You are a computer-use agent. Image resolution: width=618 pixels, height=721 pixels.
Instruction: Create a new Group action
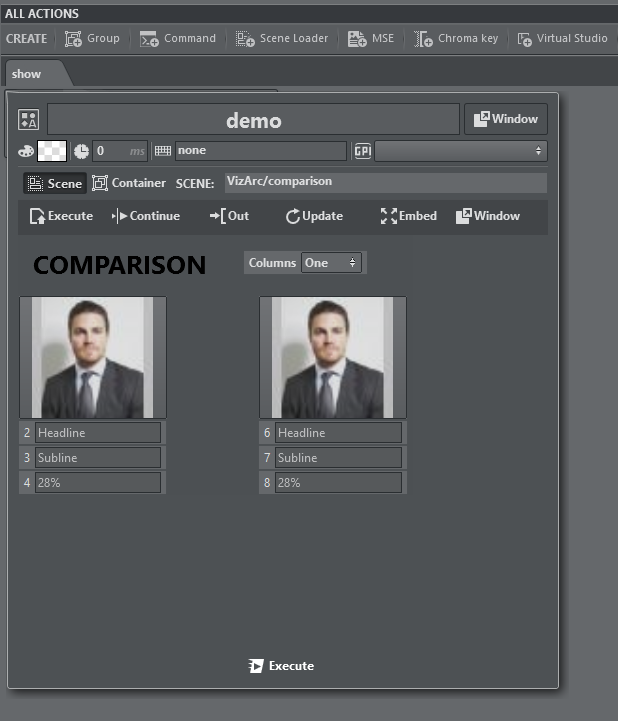92,39
